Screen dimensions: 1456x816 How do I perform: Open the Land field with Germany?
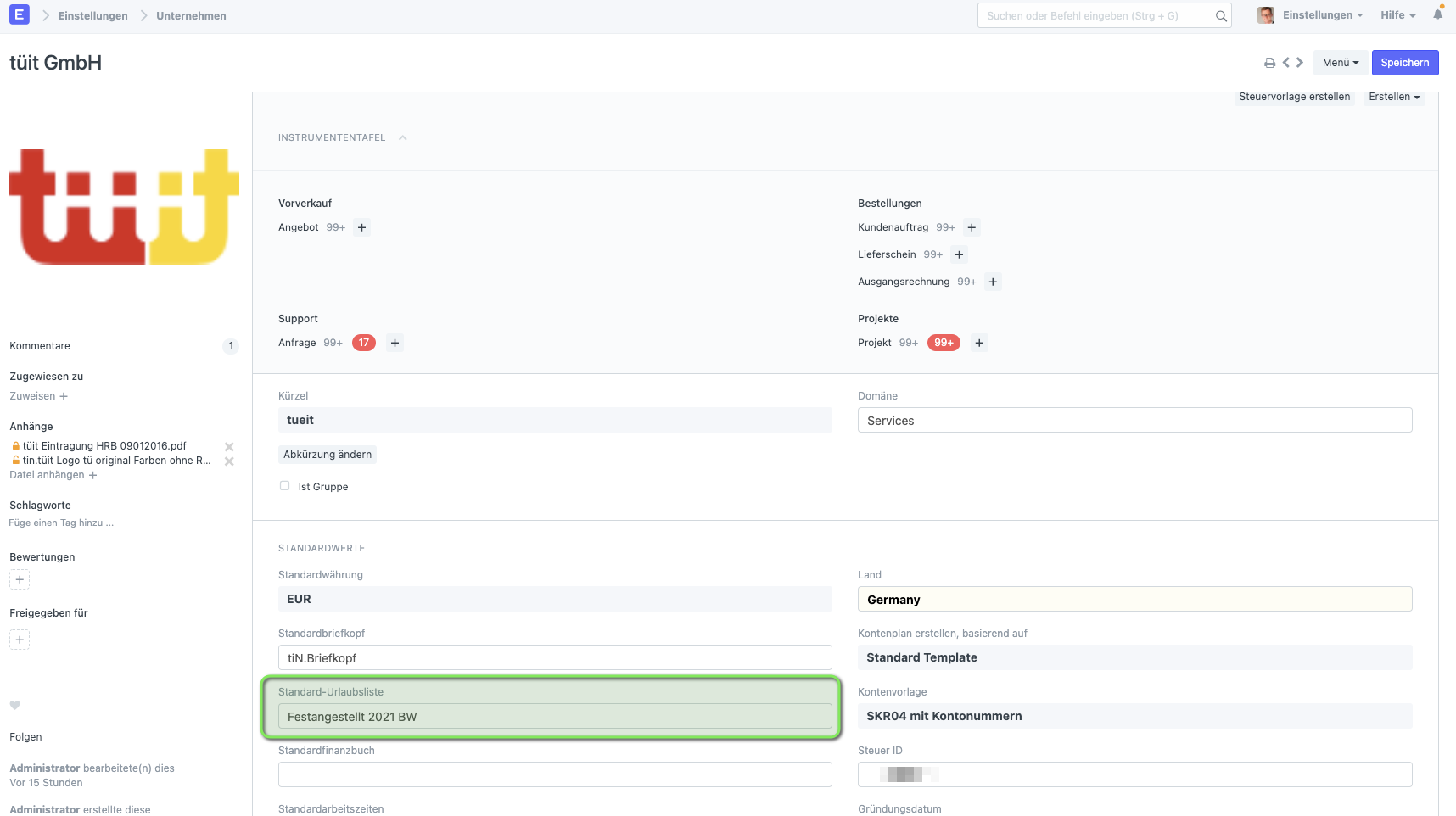click(1135, 600)
